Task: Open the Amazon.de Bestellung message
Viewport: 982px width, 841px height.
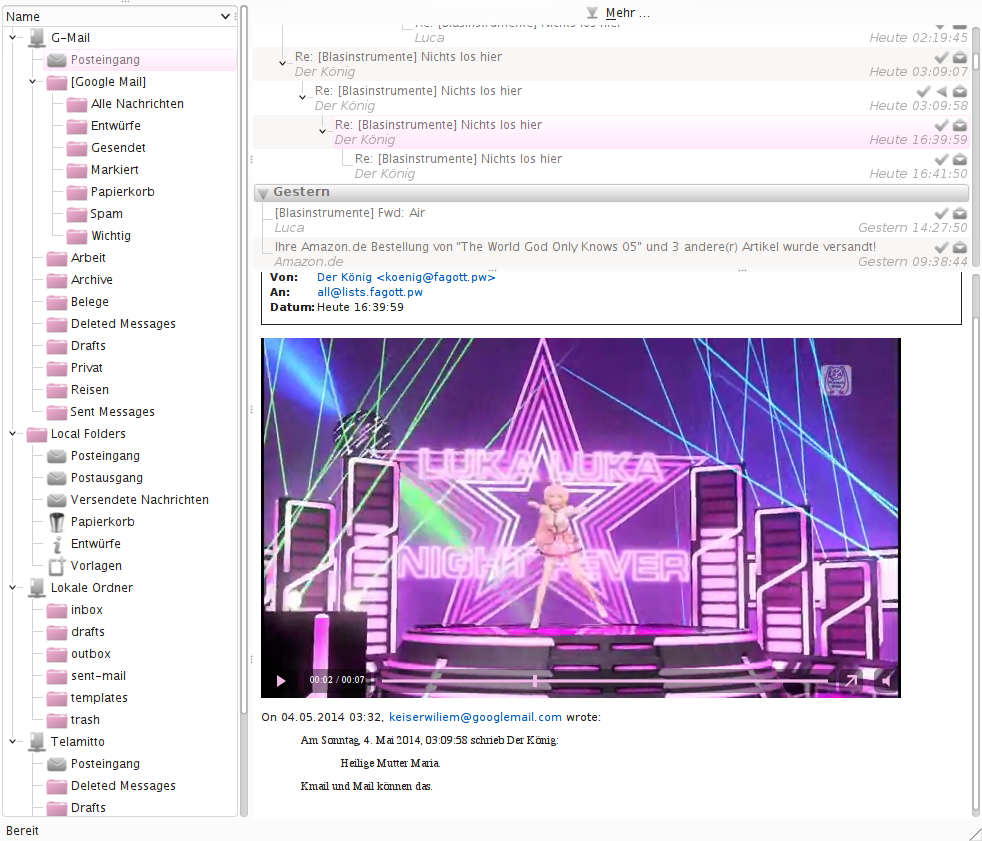Action: 611,254
